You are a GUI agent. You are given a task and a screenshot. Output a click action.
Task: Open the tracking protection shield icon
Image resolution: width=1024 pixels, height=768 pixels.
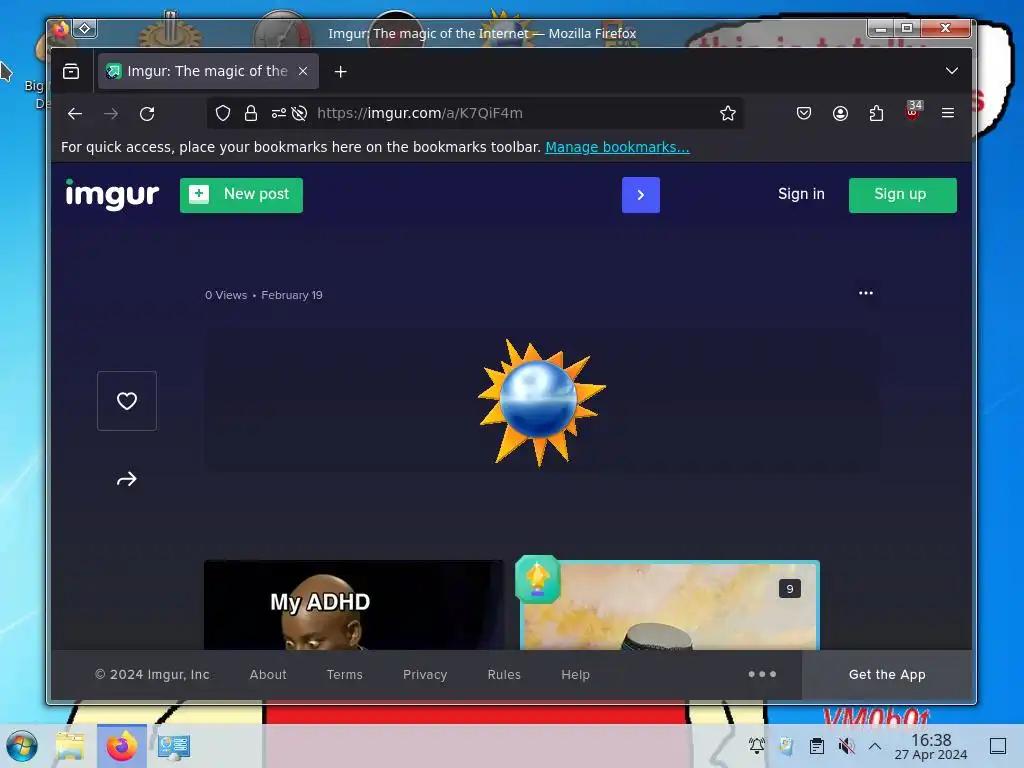point(223,114)
